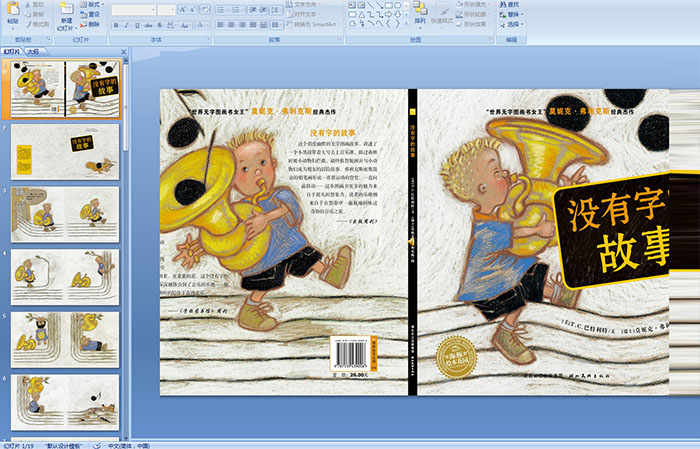Select slide 2 thumbnail
The image size is (700, 449).
coord(65,152)
